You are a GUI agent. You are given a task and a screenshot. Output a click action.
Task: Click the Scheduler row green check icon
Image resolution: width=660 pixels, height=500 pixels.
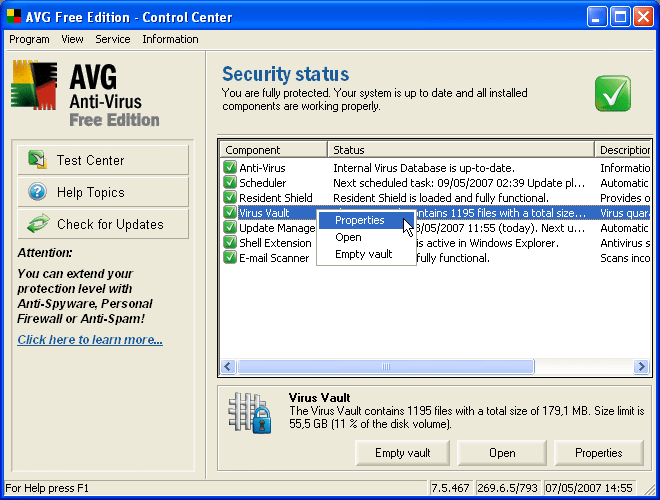coord(230,183)
